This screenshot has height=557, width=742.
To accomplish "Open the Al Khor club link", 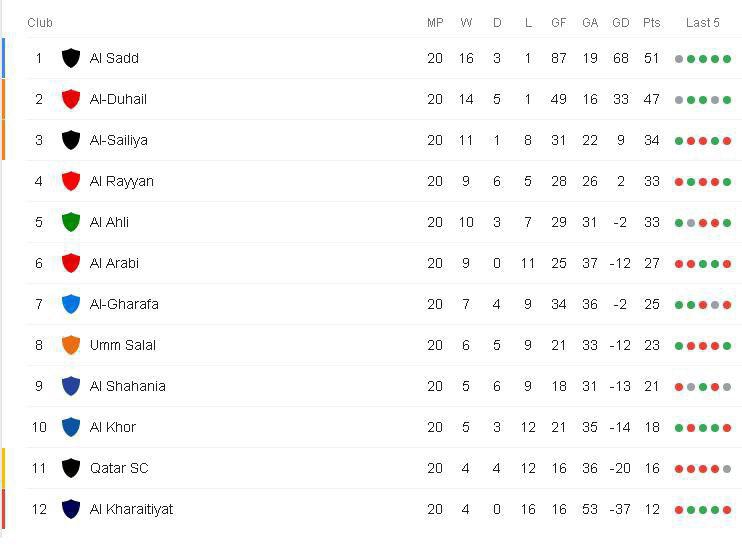I will [112, 427].
